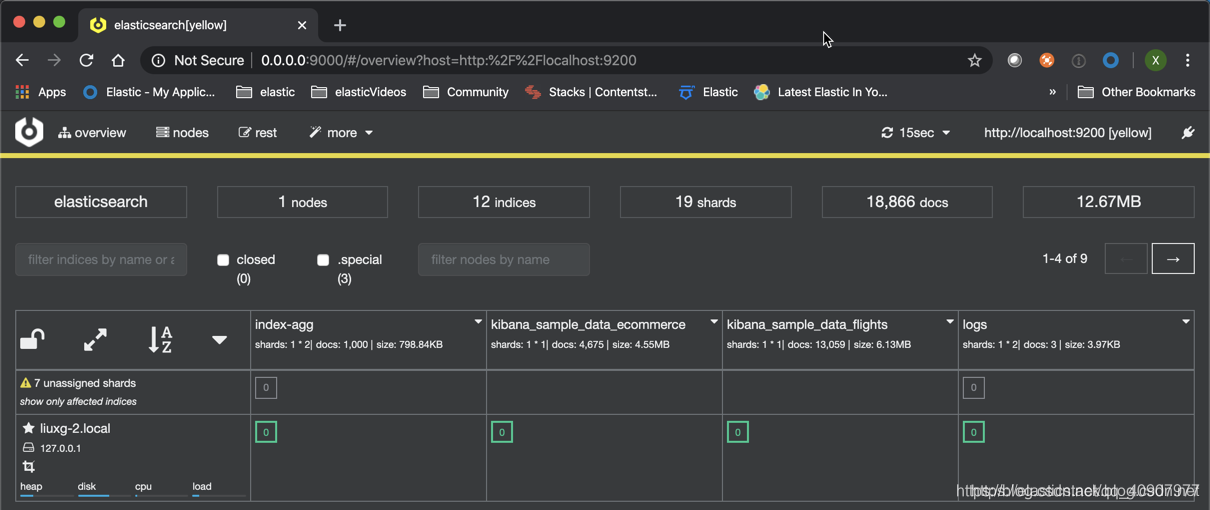
Task: Open the overview page
Action: 92,132
